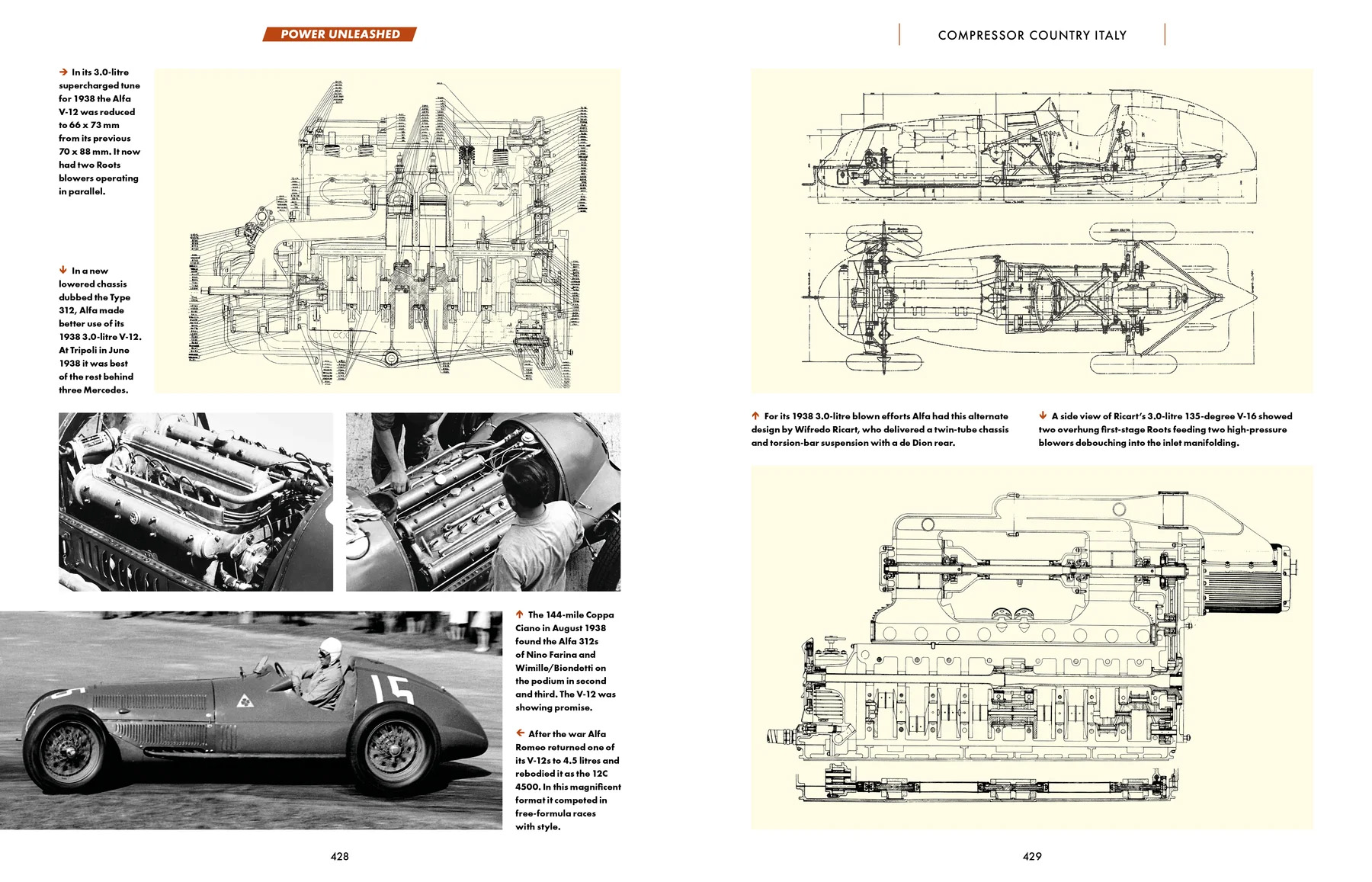Click page number 429
Viewport: 1372px width, 882px height.
click(x=1032, y=856)
